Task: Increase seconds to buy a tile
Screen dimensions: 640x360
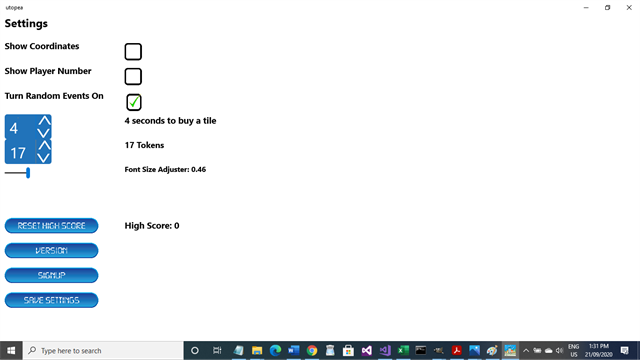Action: click(x=44, y=121)
